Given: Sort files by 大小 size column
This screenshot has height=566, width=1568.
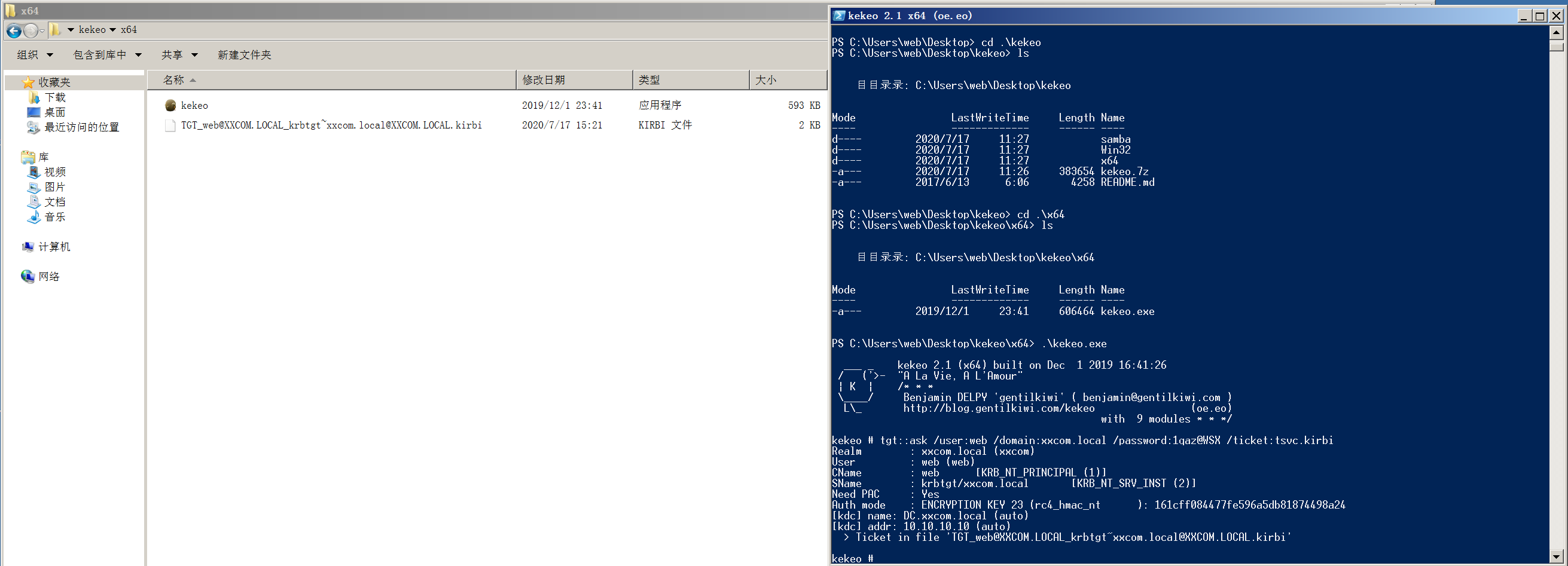Looking at the screenshot, I should (765, 79).
